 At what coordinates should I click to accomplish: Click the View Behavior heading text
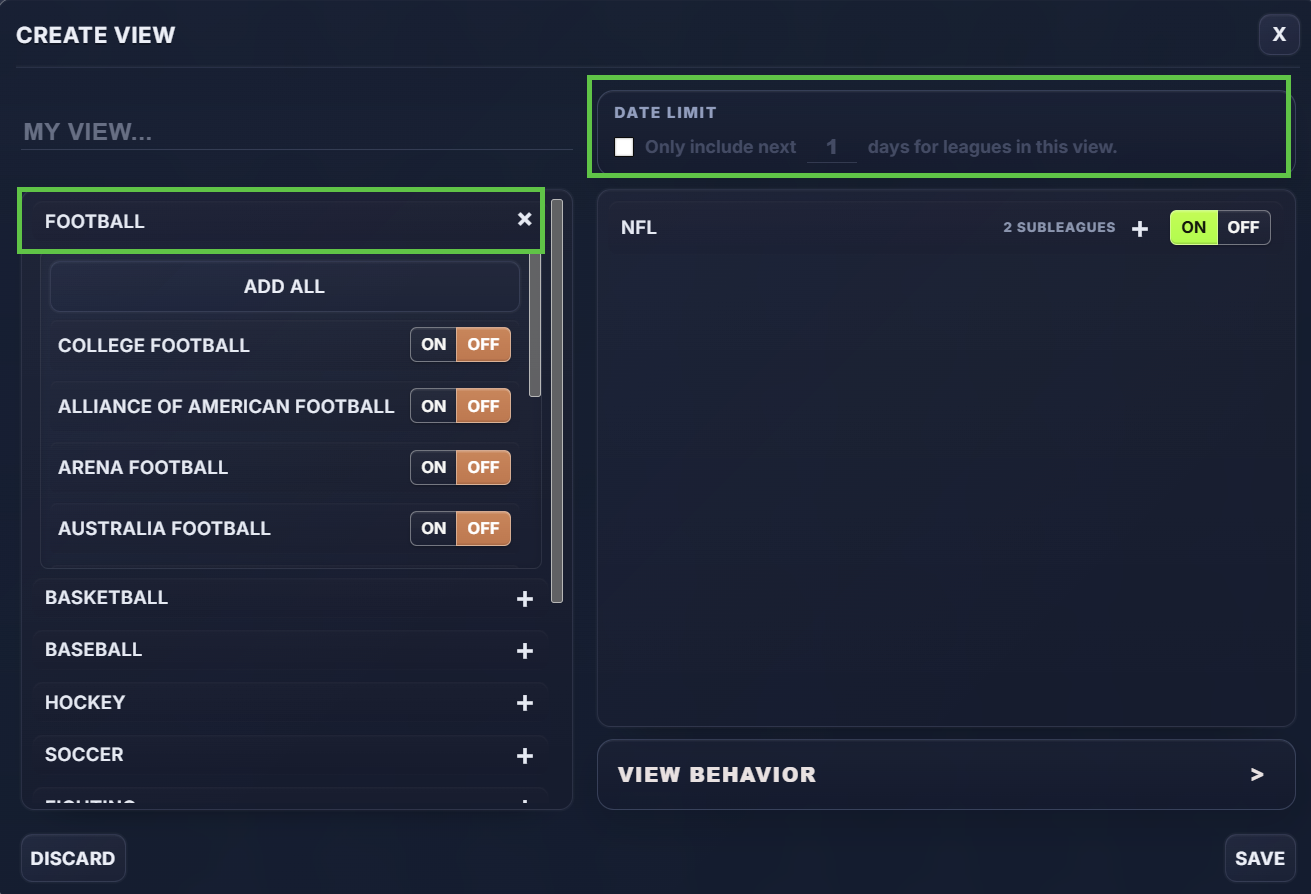coord(717,775)
